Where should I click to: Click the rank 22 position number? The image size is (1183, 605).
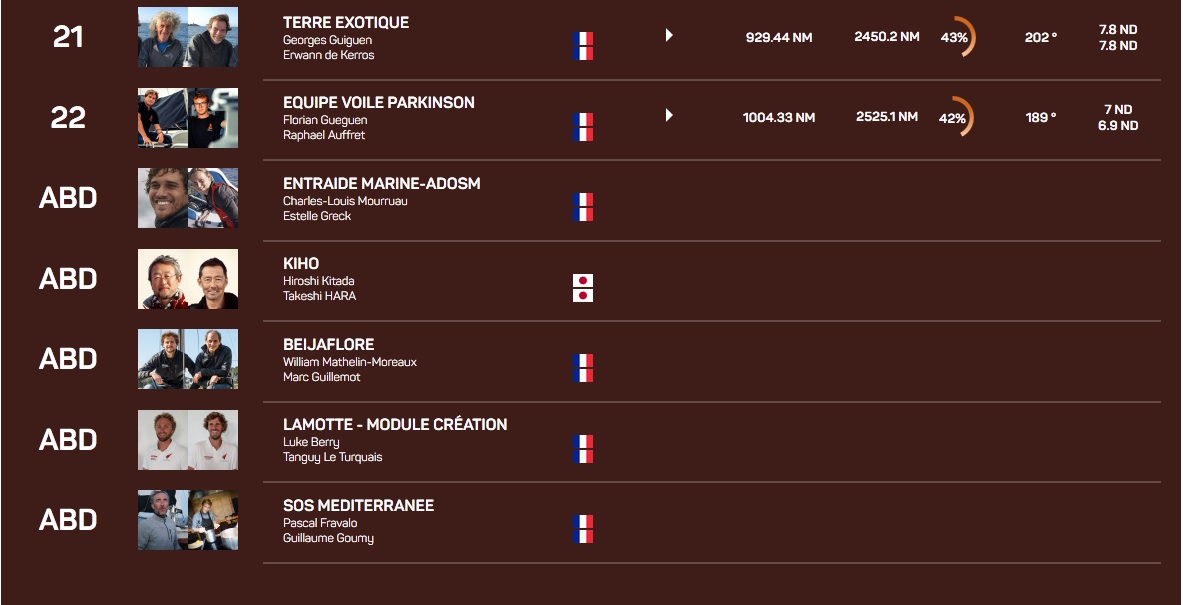[68, 118]
